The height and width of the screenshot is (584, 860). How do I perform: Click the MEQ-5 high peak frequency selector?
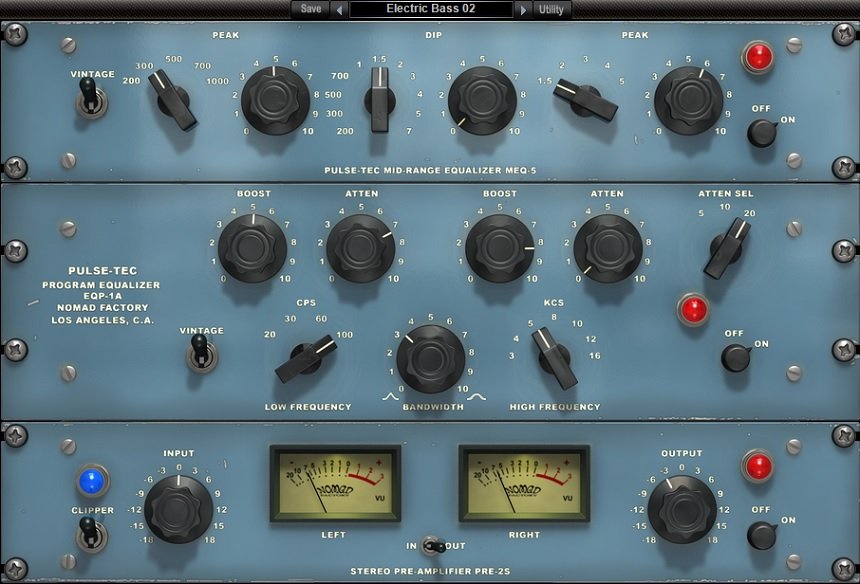(x=585, y=100)
